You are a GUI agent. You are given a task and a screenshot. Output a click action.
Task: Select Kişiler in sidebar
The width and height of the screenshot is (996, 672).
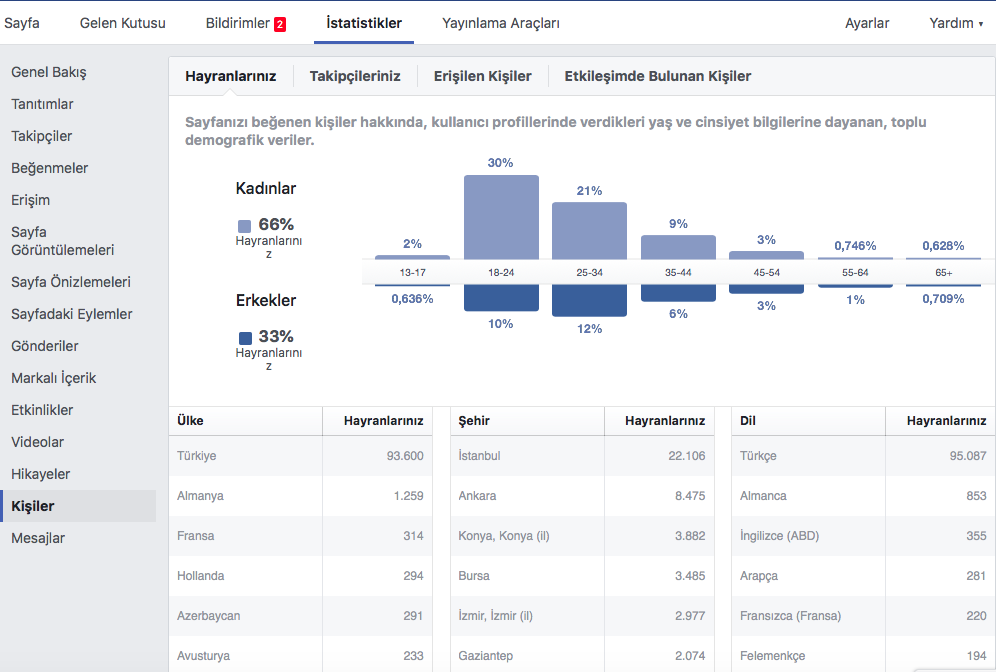click(x=79, y=506)
